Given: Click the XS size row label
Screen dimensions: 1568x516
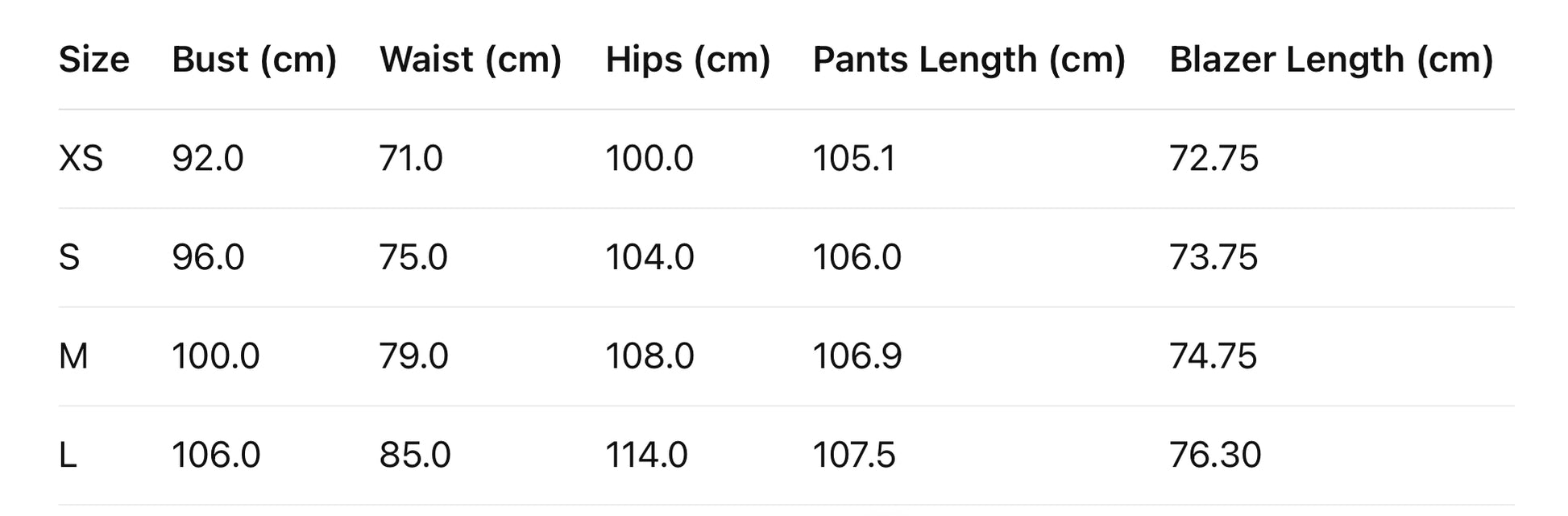Looking at the screenshot, I should [81, 158].
